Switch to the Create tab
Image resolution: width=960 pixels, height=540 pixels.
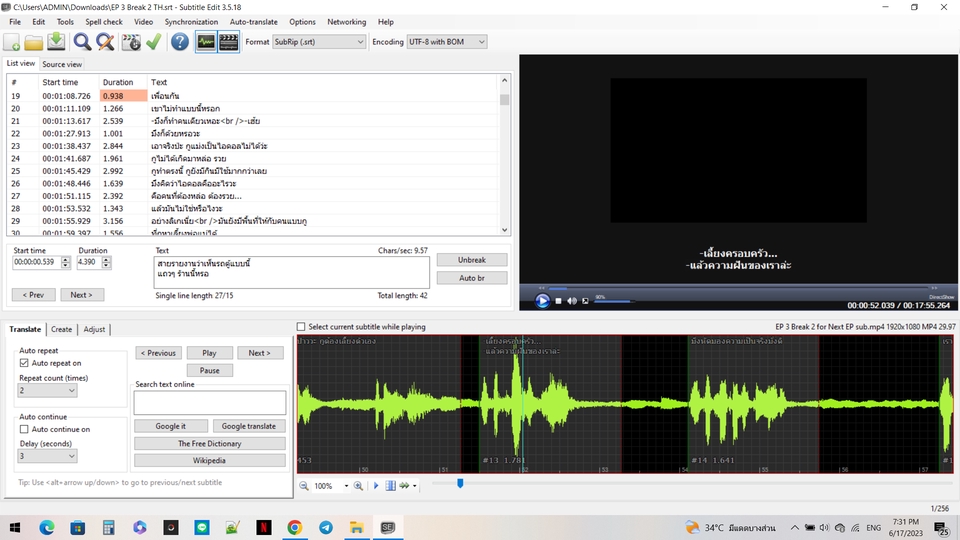coord(61,329)
